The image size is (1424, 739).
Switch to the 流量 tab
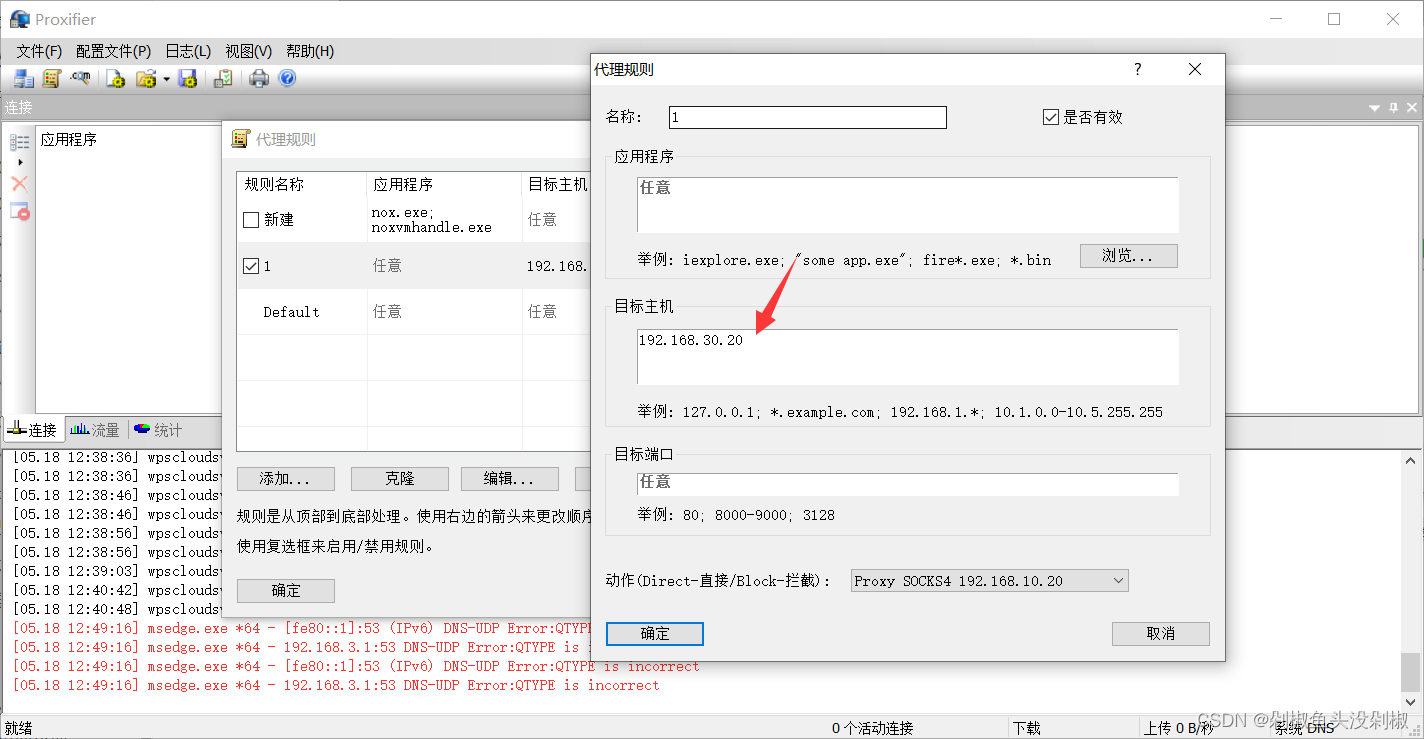click(95, 430)
